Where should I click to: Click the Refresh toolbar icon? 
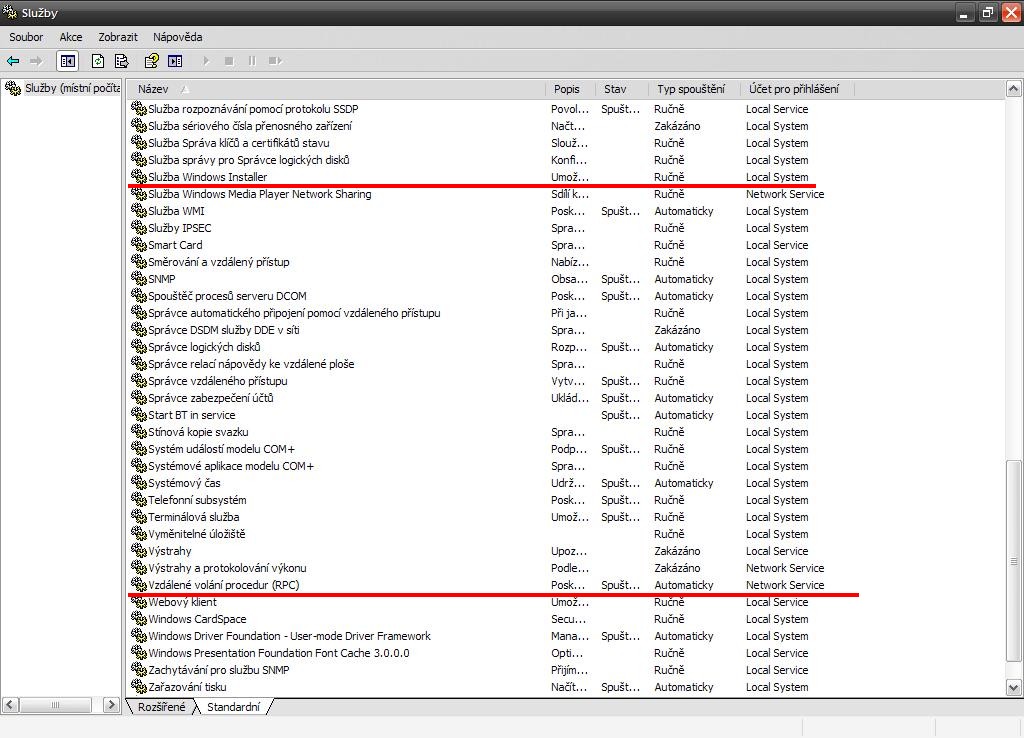98,61
